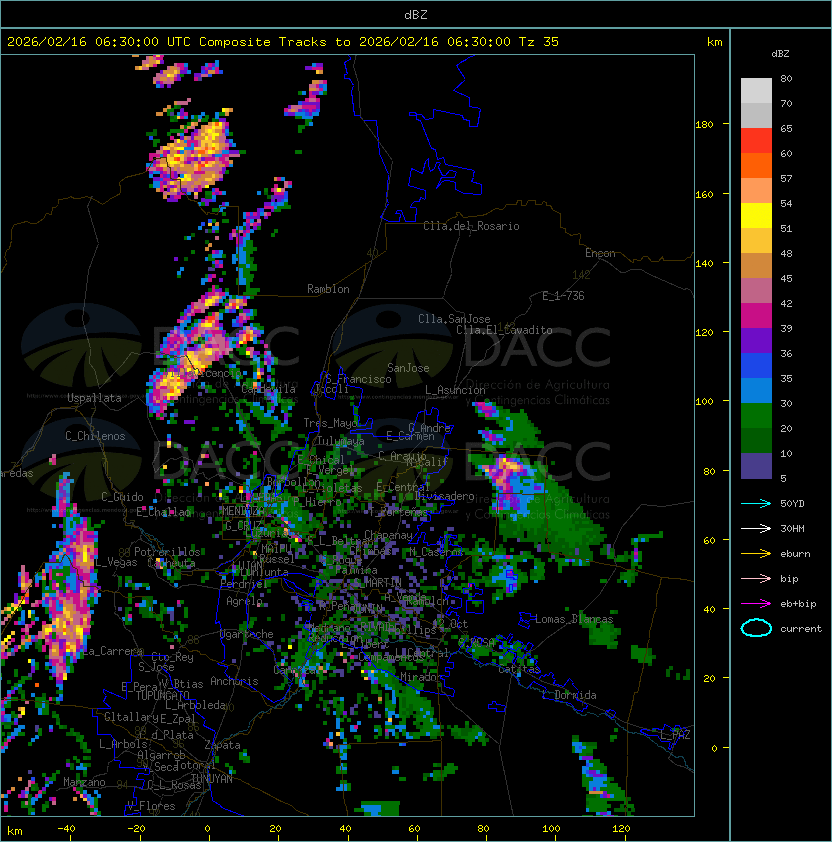Click the 'Anchoris' map label

coord(234,681)
